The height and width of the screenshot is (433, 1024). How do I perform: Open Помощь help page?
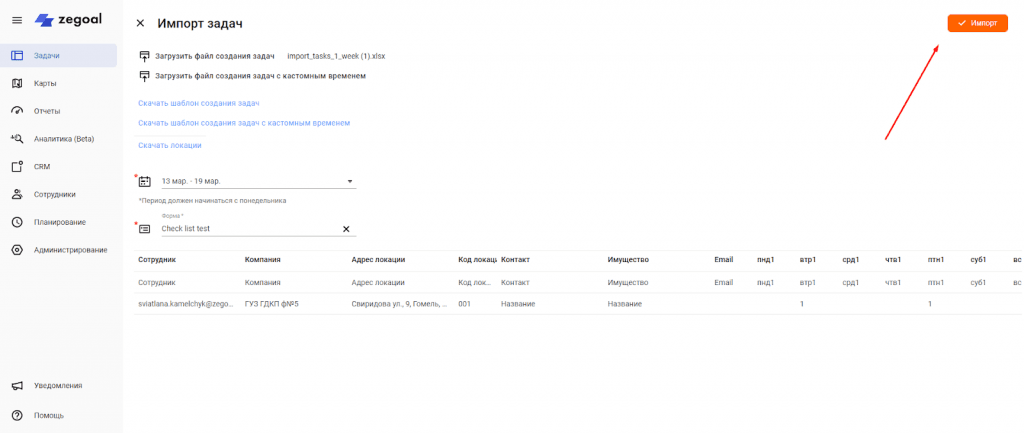pos(48,415)
